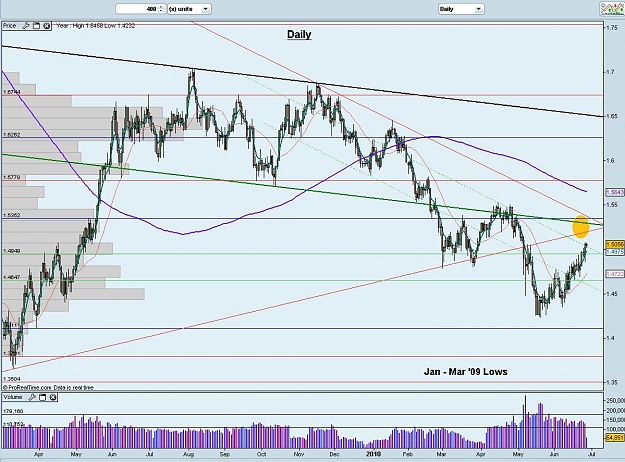Click the Price panel label
Viewport: 625px width, 462px height.
pos(10,26)
